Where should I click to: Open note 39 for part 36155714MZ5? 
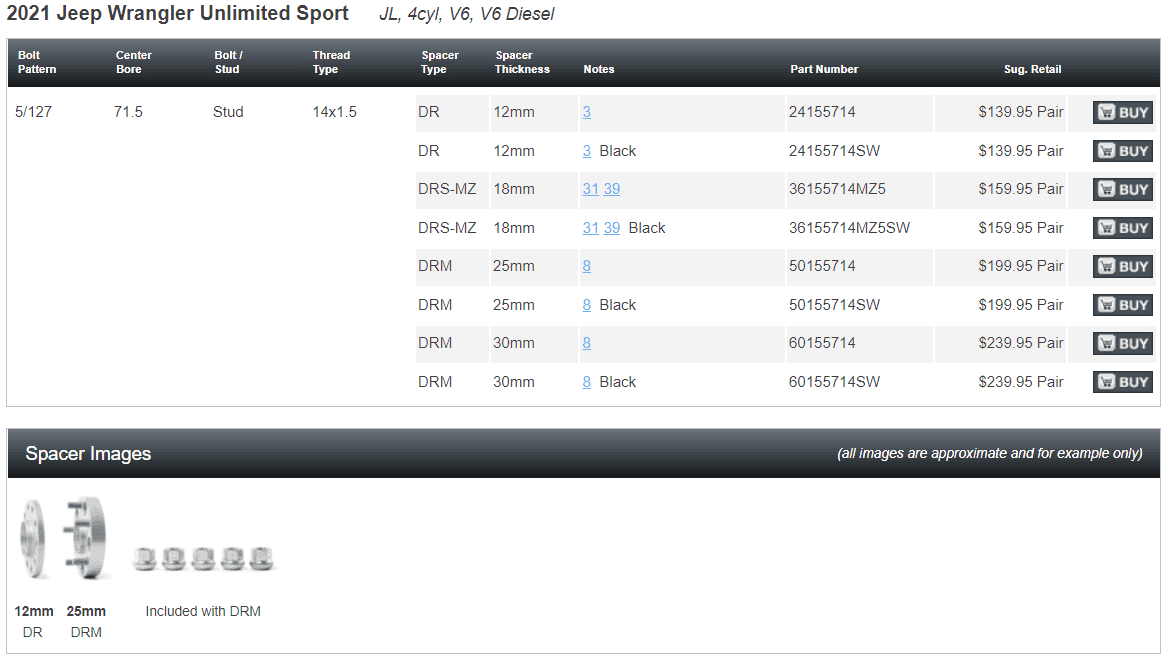click(611, 190)
